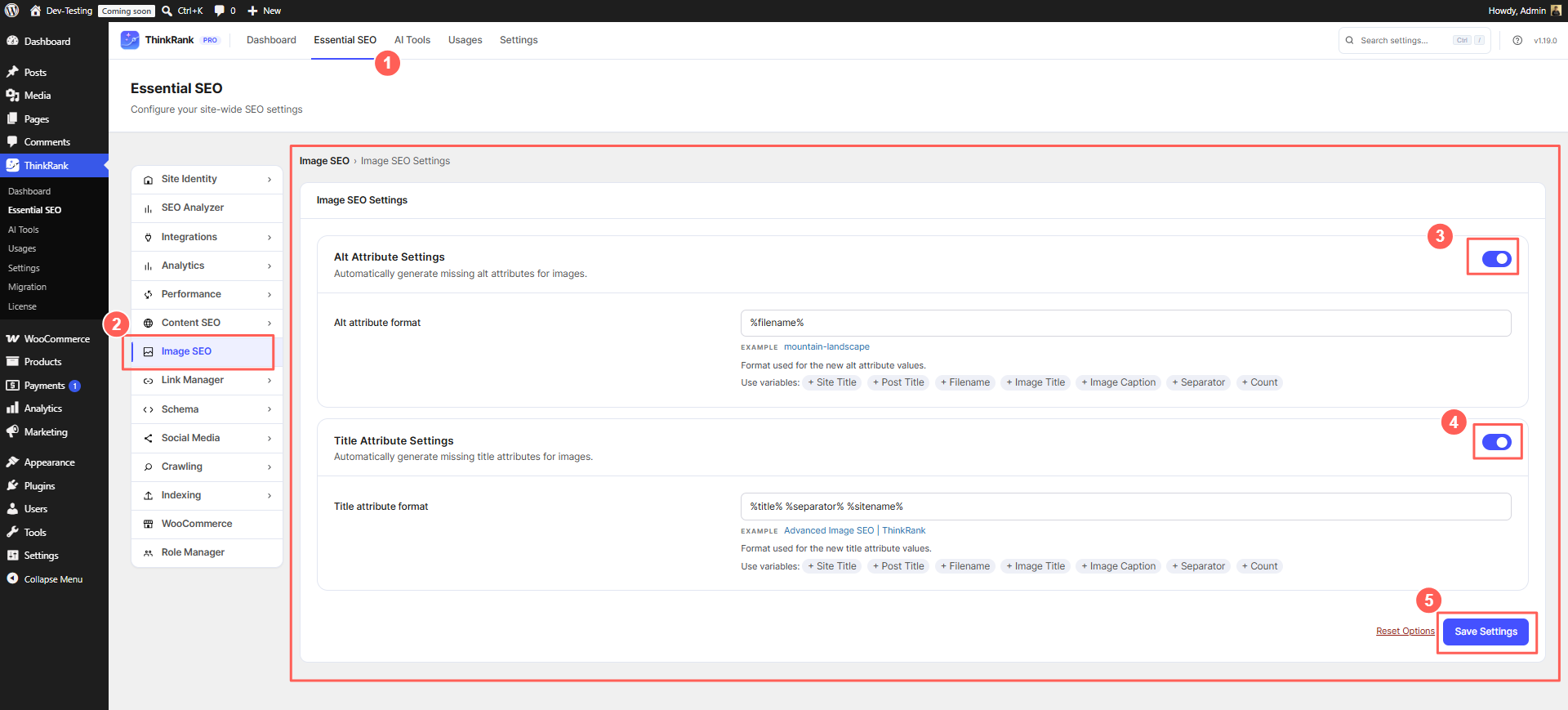This screenshot has height=710, width=1568.
Task: Click the help question mark icon
Action: [1517, 40]
